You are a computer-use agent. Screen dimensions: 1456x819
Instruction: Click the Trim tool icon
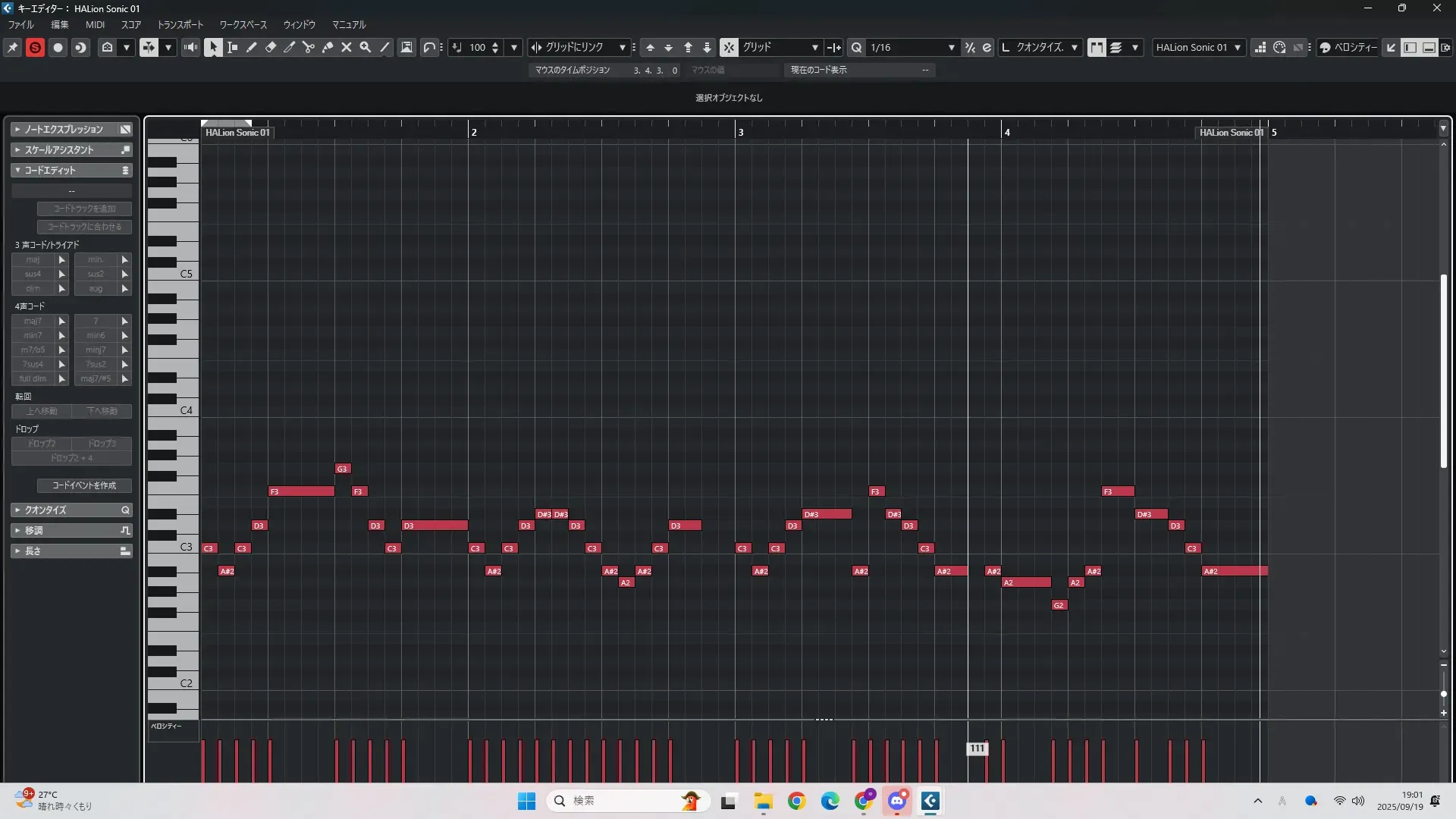(x=290, y=47)
